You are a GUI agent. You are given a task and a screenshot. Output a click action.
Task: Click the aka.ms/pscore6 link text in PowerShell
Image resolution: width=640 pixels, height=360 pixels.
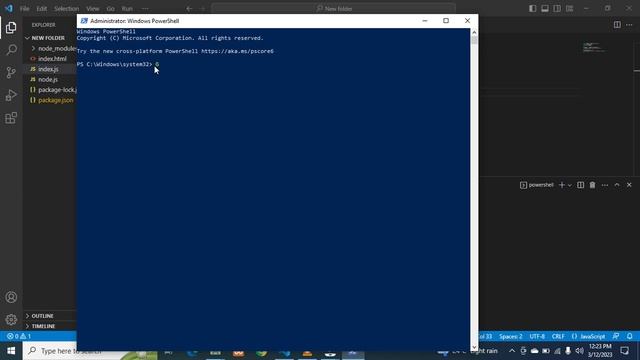(237, 51)
